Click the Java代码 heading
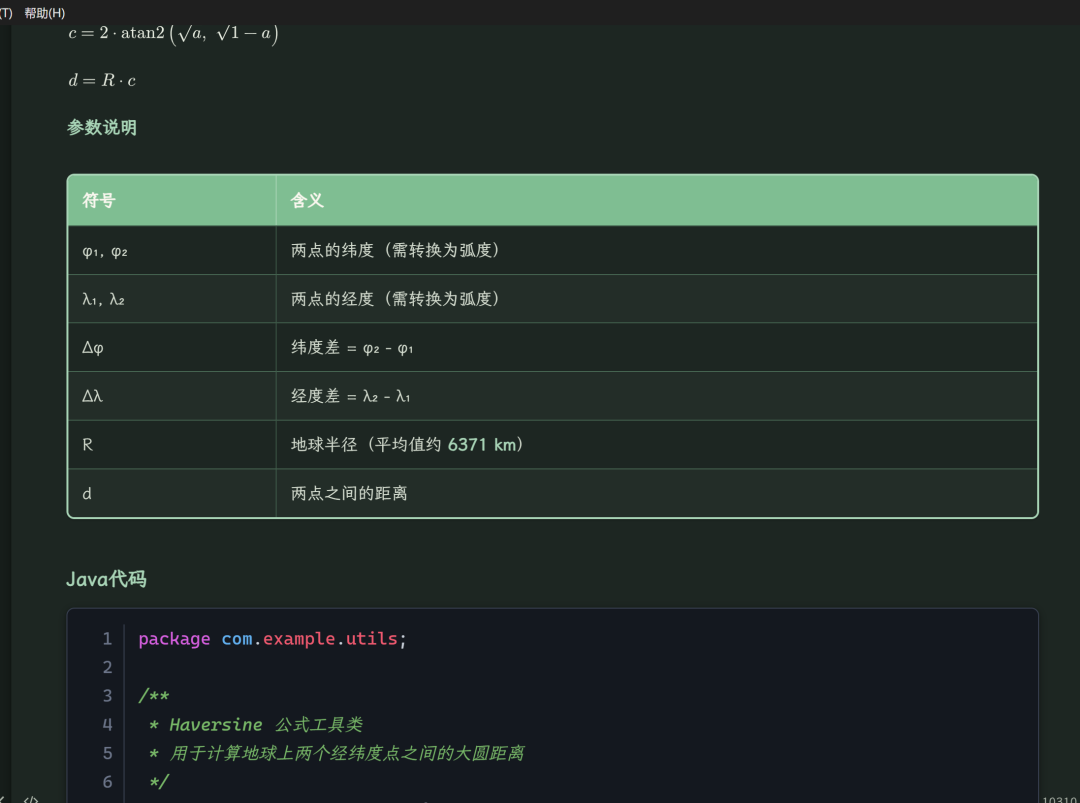The width and height of the screenshot is (1080, 803). coord(106,579)
